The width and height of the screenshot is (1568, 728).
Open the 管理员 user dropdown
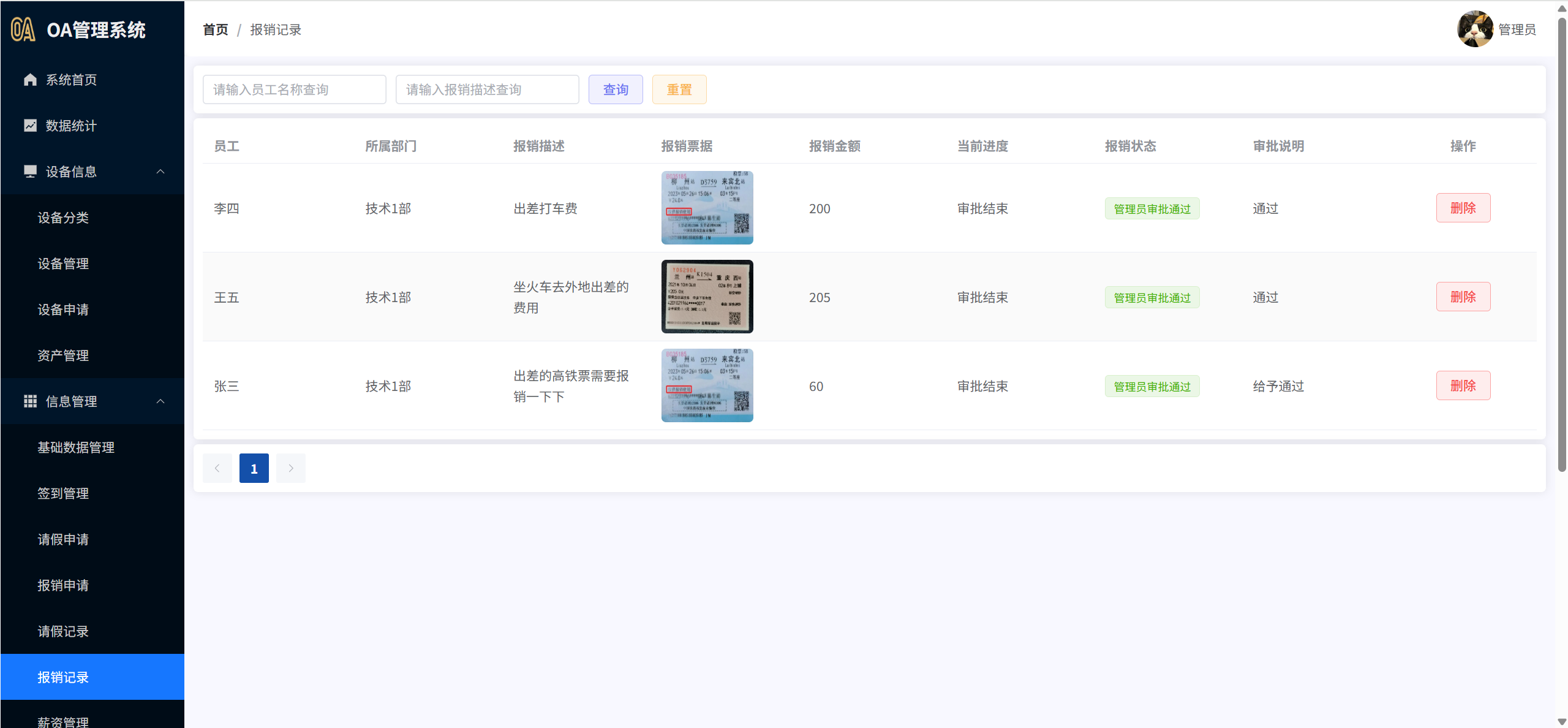click(1517, 29)
